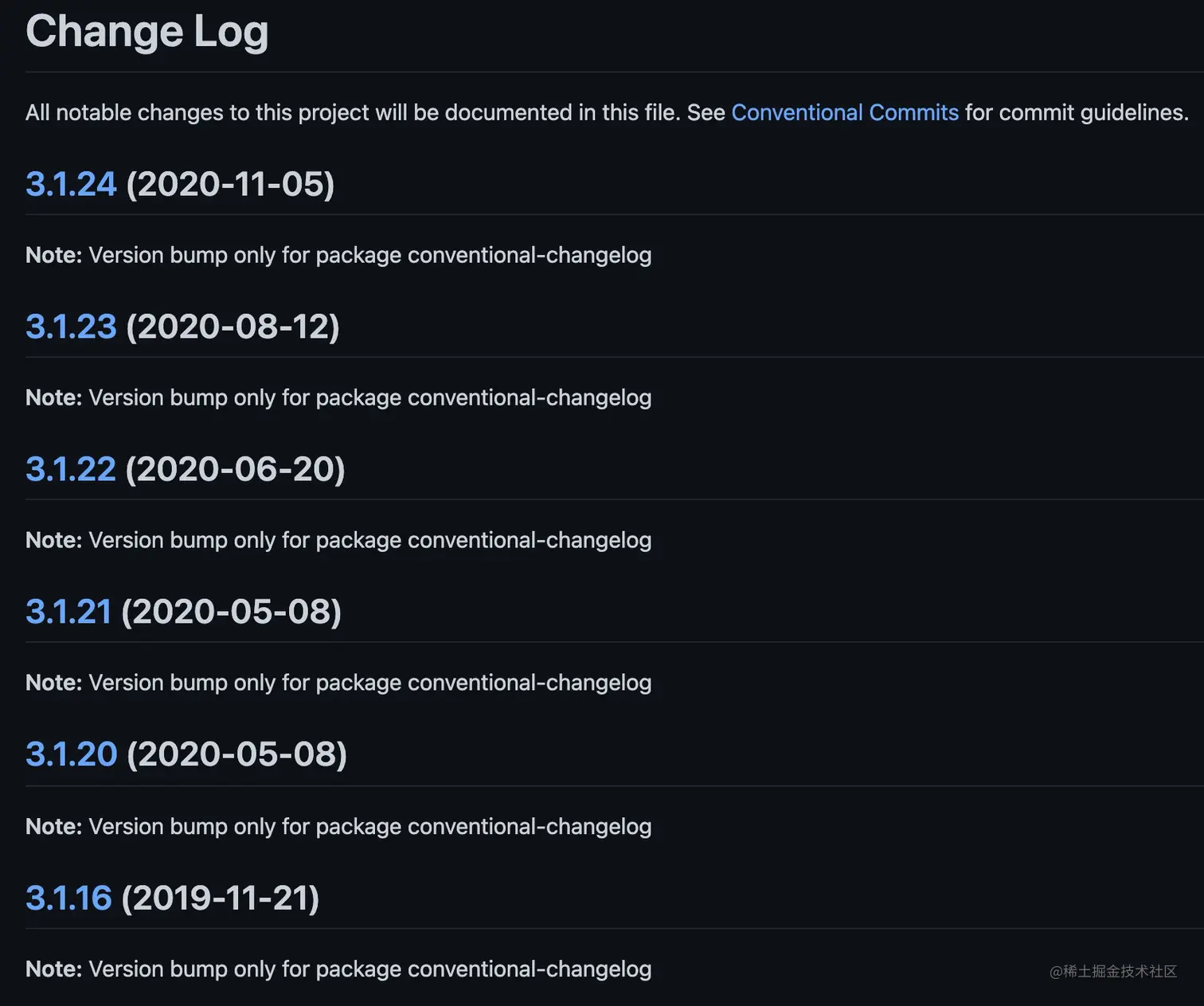Go to the 3.1.16 version link
This screenshot has height=1006, width=1204.
coord(68,898)
